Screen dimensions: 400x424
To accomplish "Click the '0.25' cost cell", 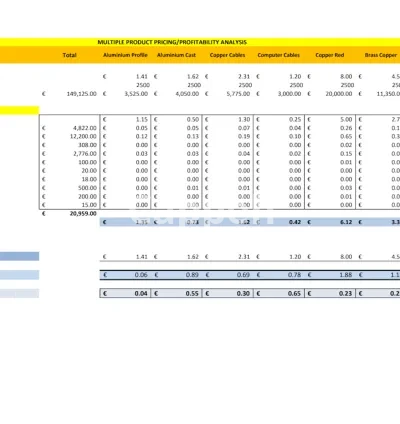I will pos(295,119).
